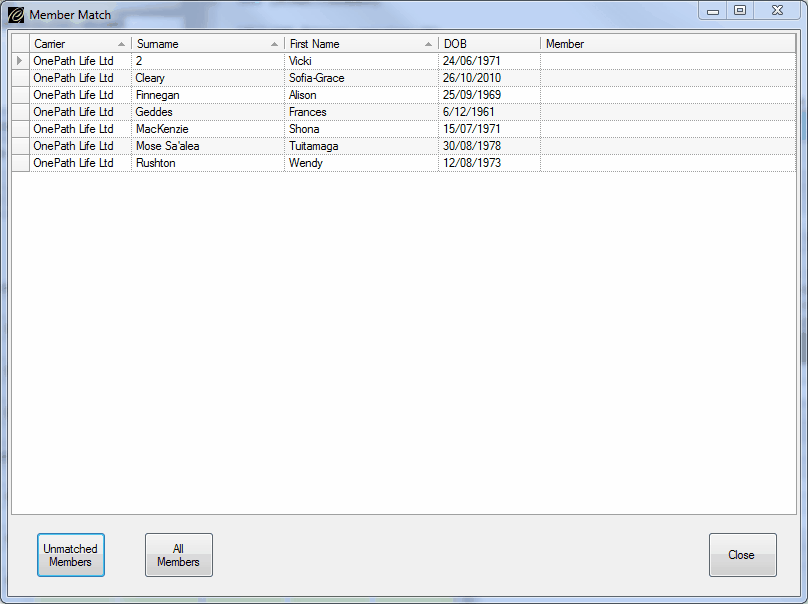The image size is (808, 604).
Task: Select DOB cell 24/06/1971
Action: [490, 61]
